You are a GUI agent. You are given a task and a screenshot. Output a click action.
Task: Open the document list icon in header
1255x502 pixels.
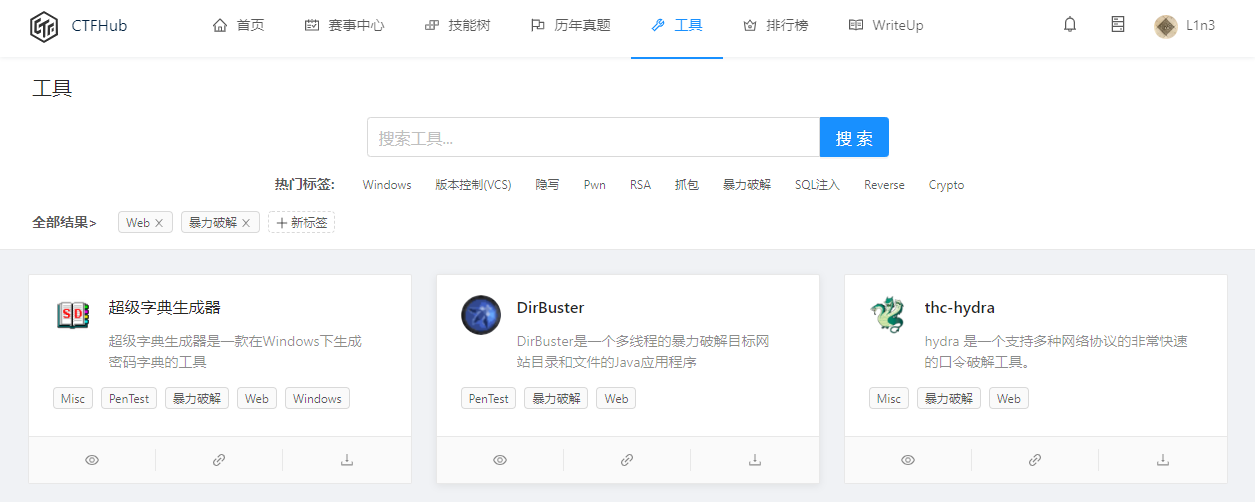(x=1118, y=24)
